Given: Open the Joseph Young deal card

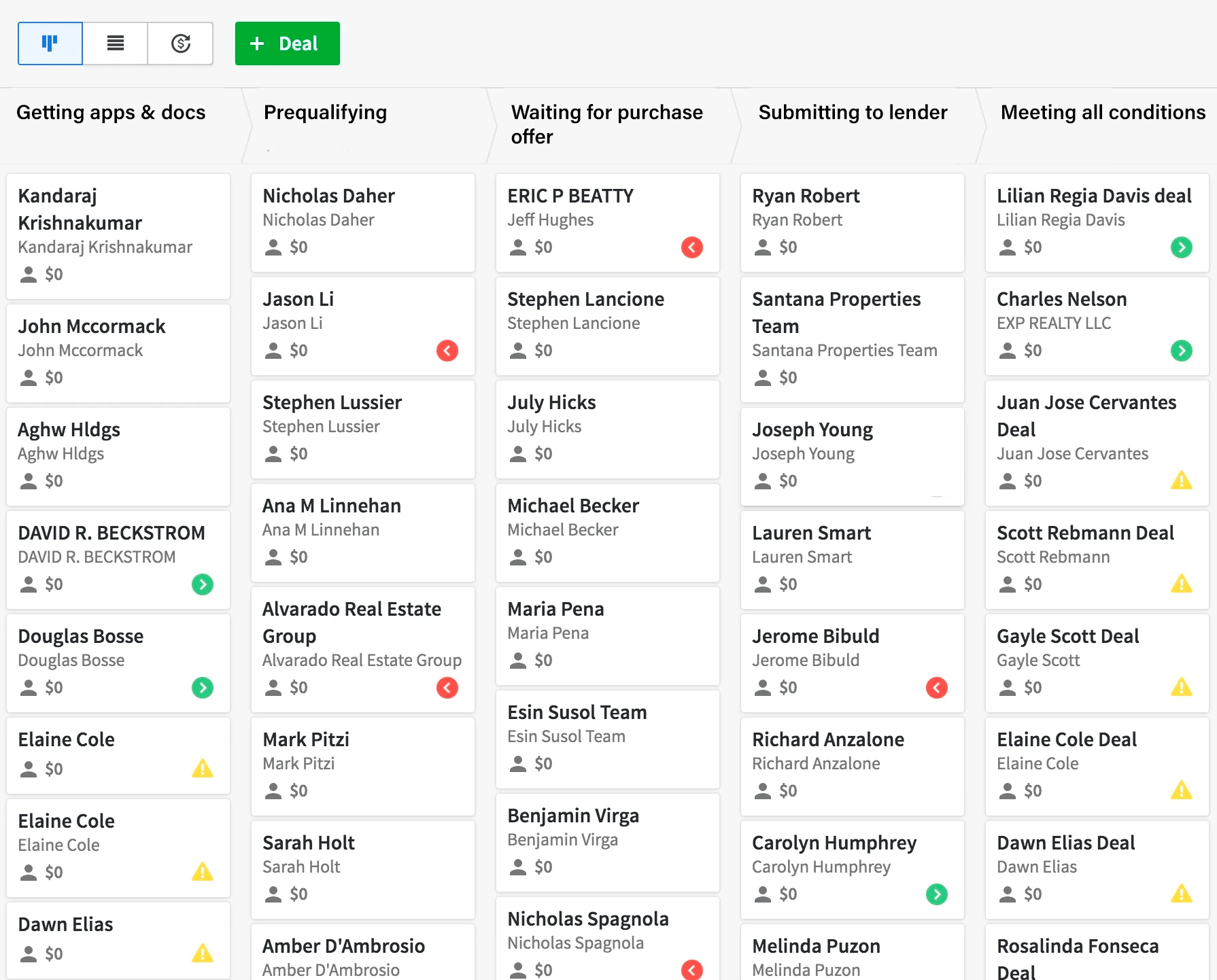Looking at the screenshot, I should 812,430.
